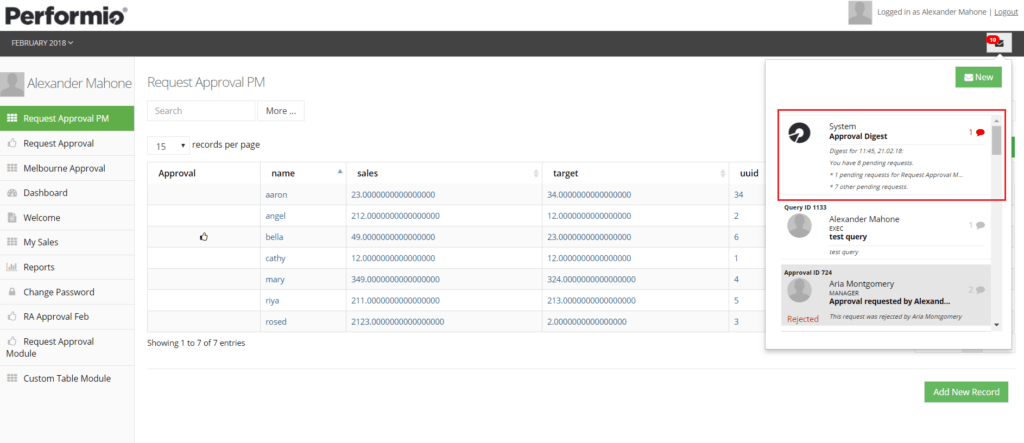Click uuid value 34 in aaron row
The height and width of the screenshot is (443, 1024).
pyautogui.click(x=739, y=195)
